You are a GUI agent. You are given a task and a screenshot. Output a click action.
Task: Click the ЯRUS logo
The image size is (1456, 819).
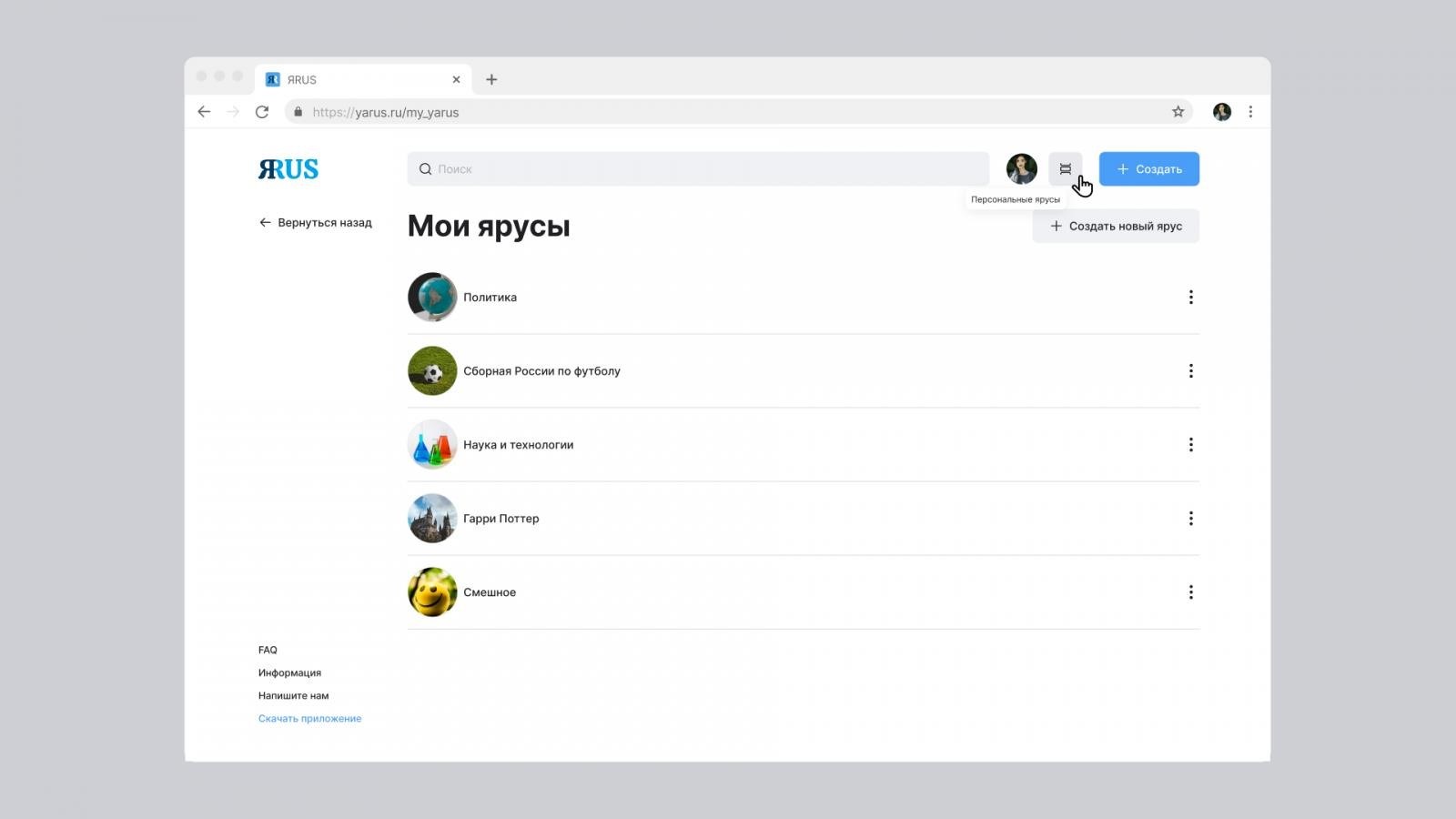pos(288,169)
